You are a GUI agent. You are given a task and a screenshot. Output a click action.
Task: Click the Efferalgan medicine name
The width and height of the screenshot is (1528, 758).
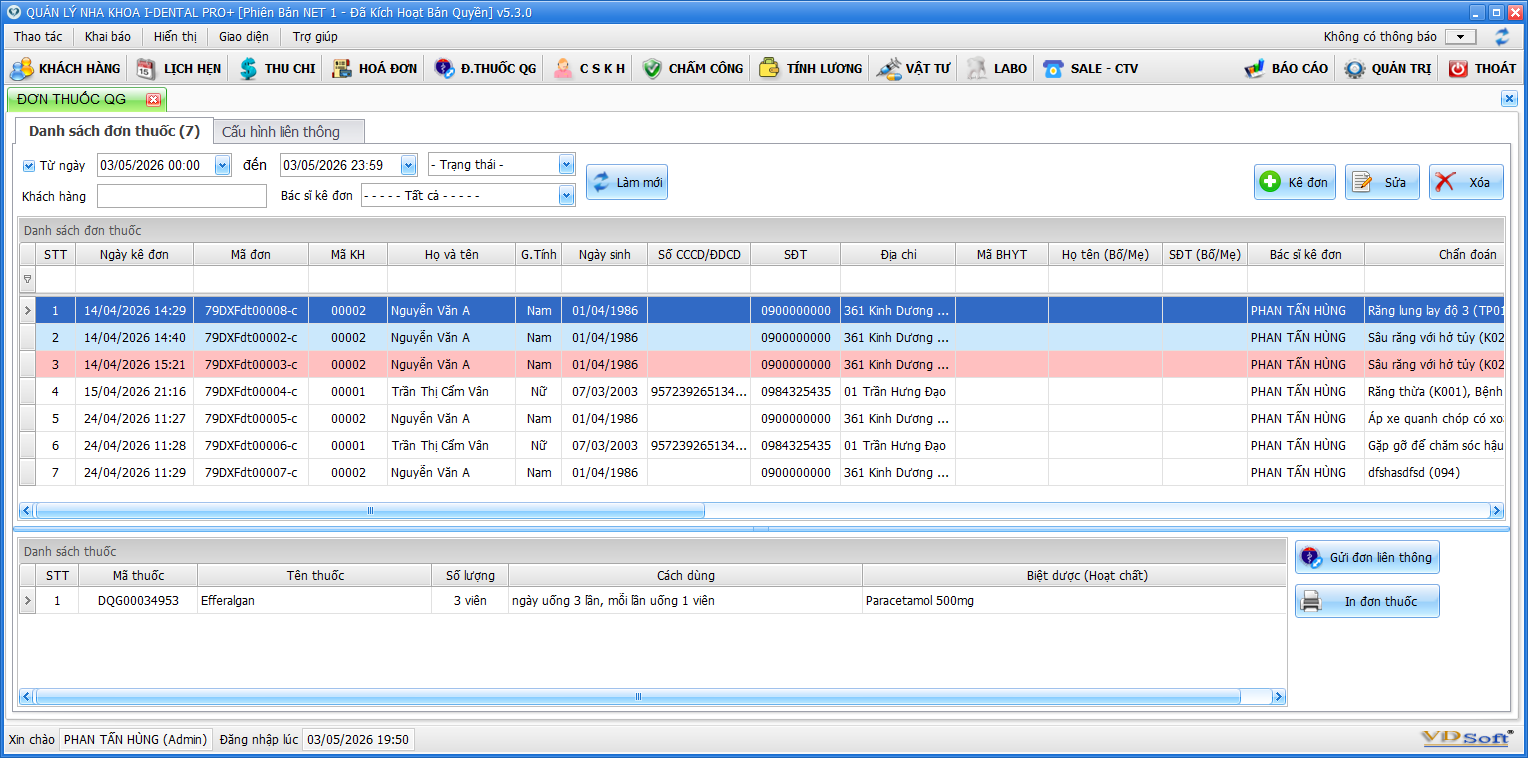pos(230,601)
